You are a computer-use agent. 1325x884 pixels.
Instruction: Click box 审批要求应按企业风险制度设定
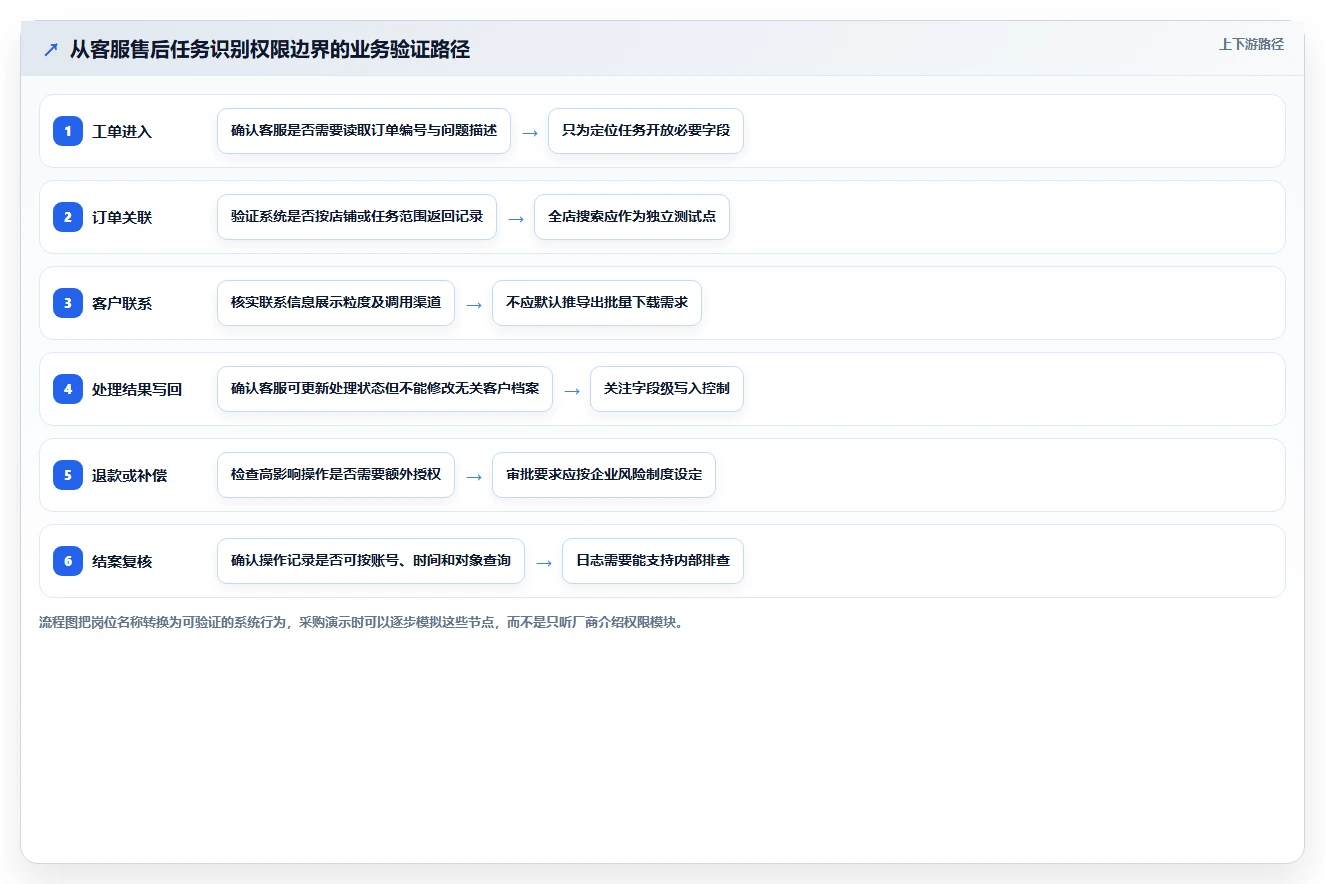604,475
